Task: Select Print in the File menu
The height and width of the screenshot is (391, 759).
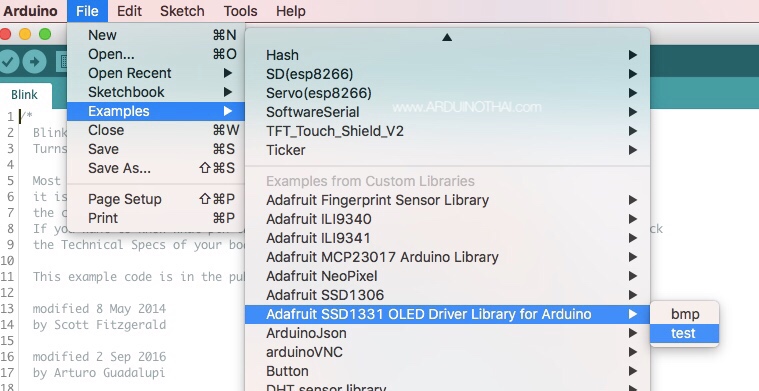Action: pos(156,218)
